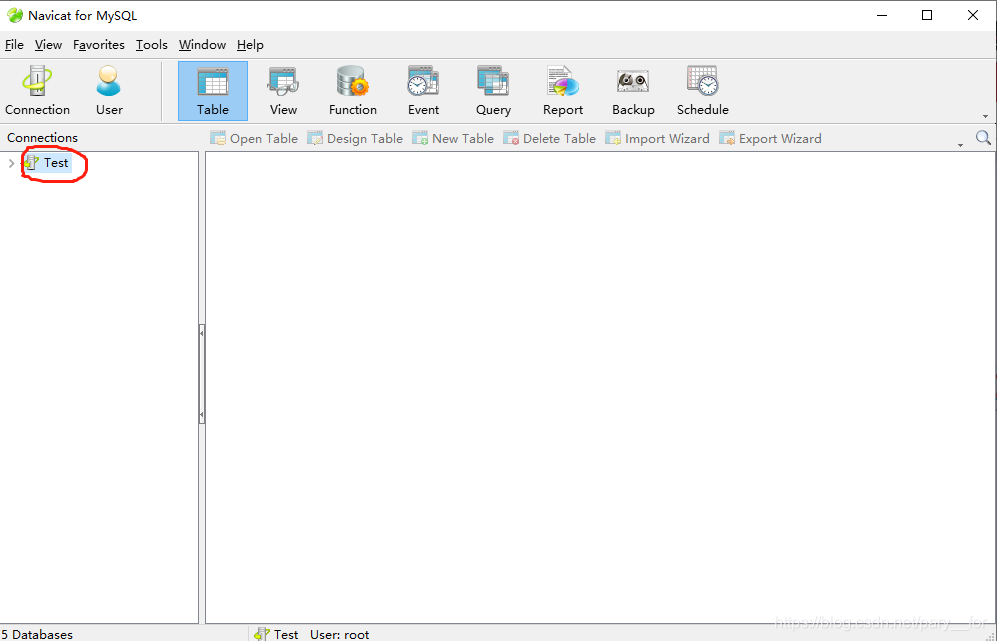Open the Backup icon

pos(633,91)
